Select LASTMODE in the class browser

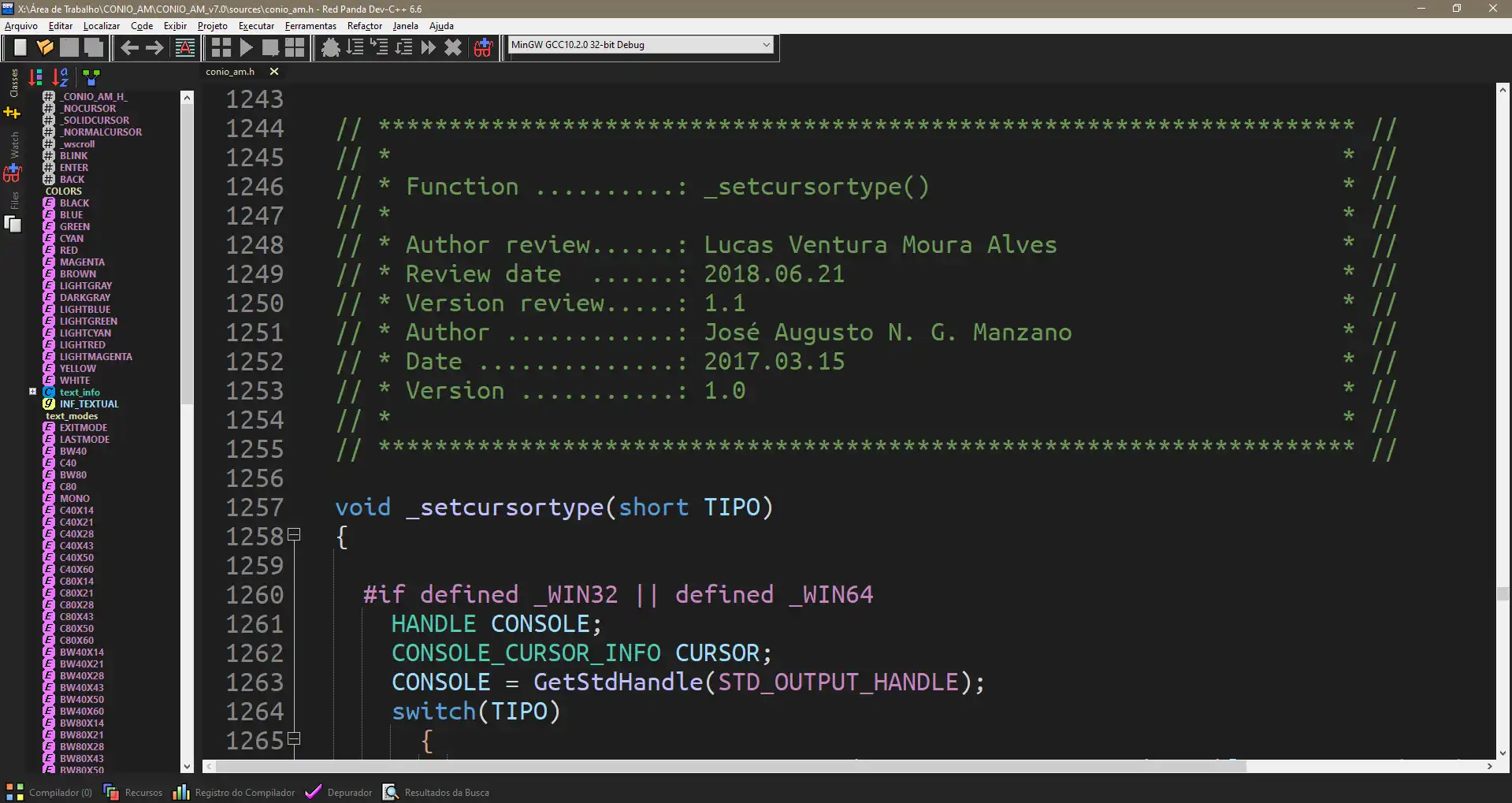pyautogui.click(x=84, y=440)
